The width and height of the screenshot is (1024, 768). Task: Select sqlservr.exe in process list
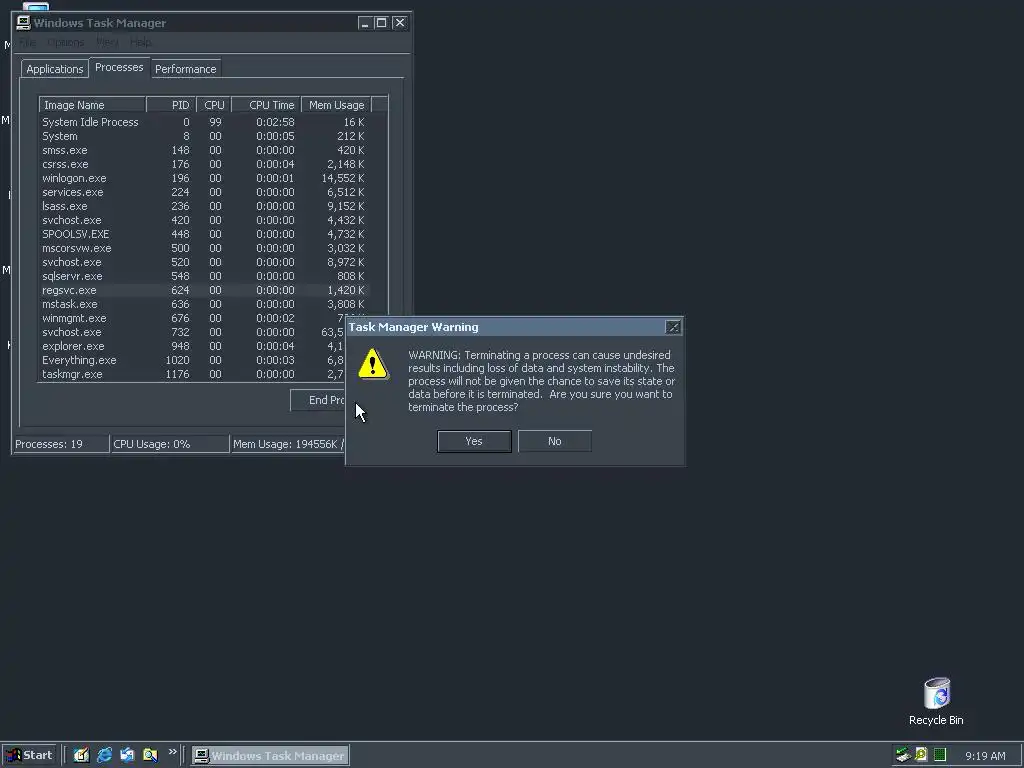[204, 276]
